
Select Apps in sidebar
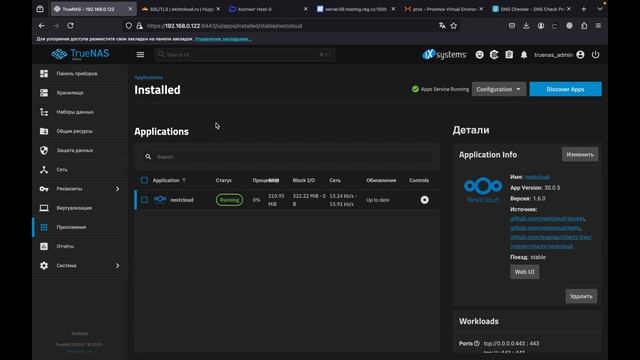pos(80,227)
